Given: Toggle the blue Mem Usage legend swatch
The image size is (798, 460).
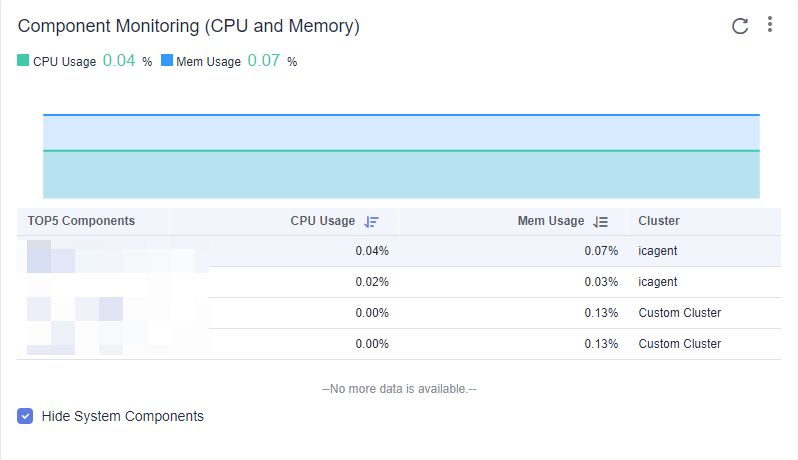Looking at the screenshot, I should coord(166,61).
